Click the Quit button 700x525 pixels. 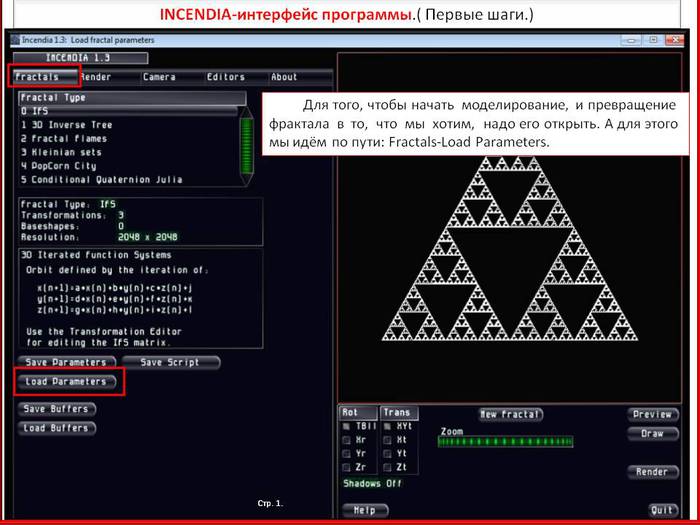(662, 510)
